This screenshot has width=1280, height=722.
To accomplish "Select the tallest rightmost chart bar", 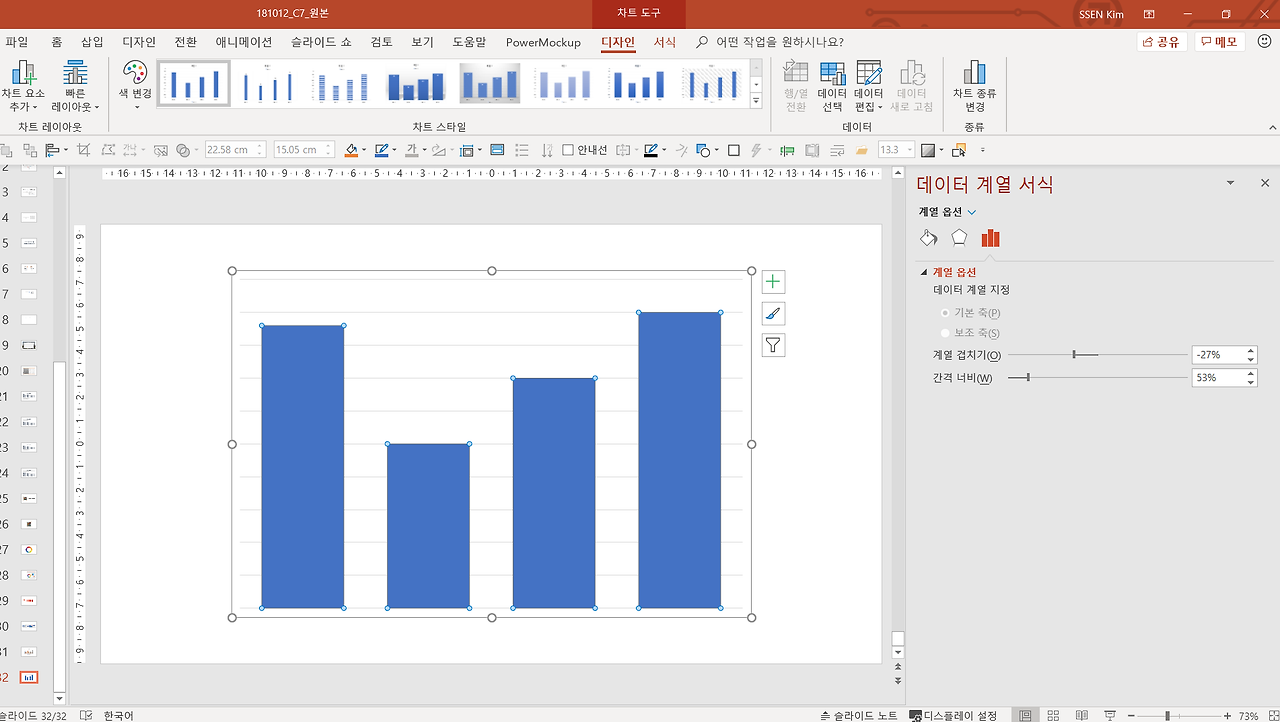I will point(680,460).
